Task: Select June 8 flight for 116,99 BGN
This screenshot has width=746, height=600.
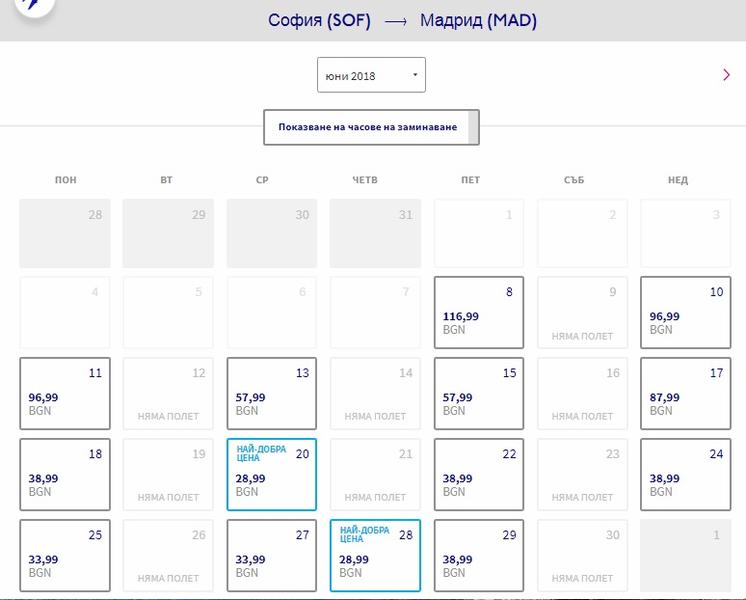Action: (479, 313)
